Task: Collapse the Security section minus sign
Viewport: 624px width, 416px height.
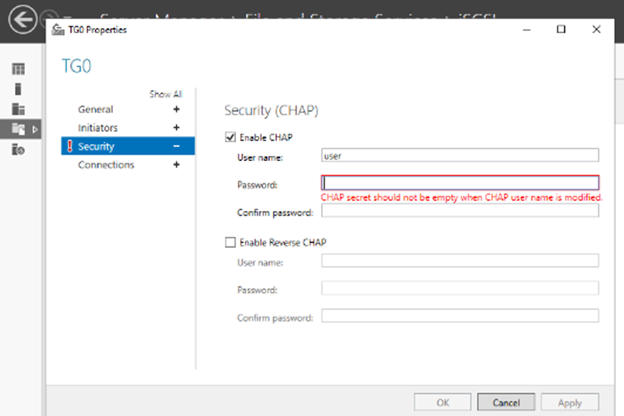Action: (176, 147)
